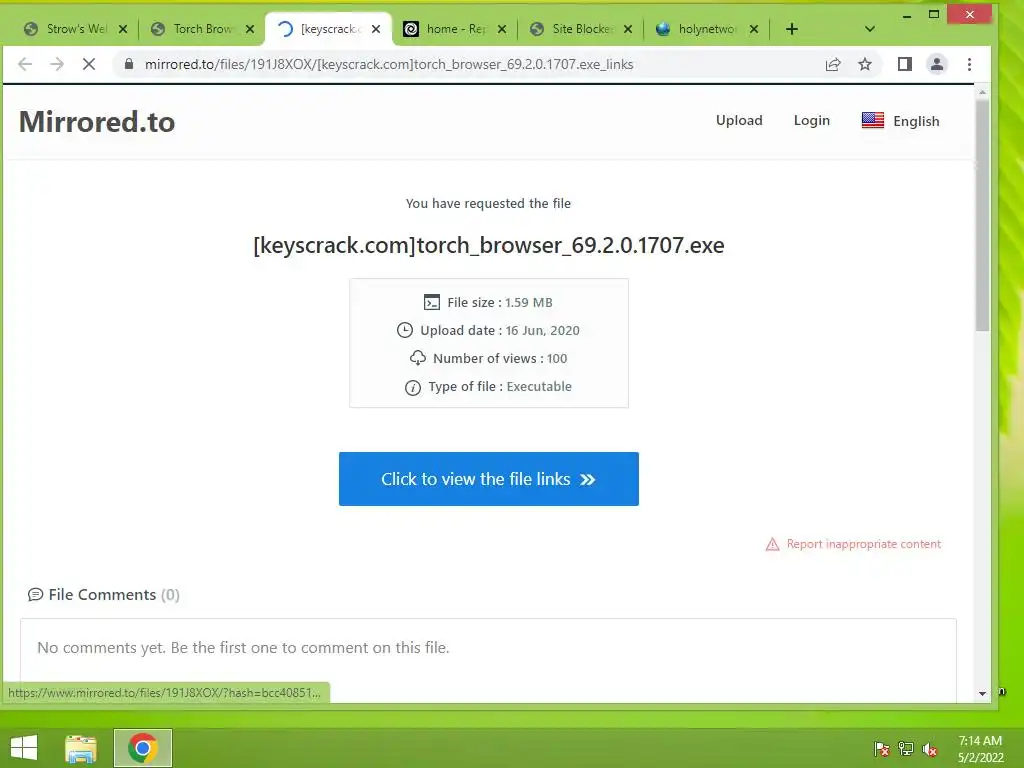Open Chrome's three-dot menu
Screen dimensions: 1024x768
tap(969, 64)
